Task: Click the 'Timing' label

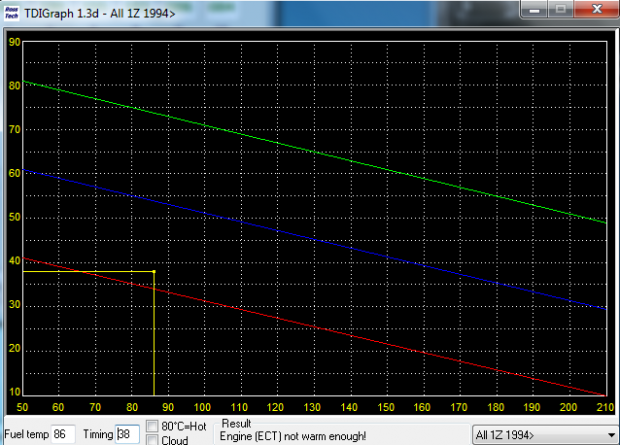Action: 98,434
